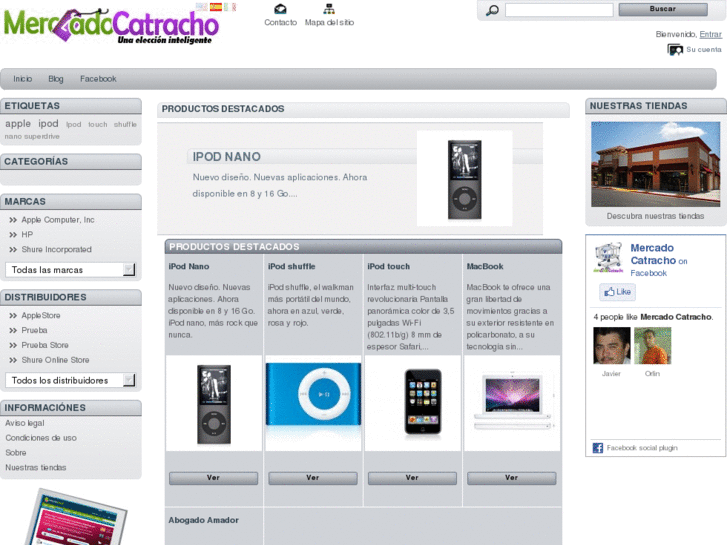Click the Facebook social plugin logo icon
Screen dimensions: 727x545
pyautogui.click(x=598, y=448)
